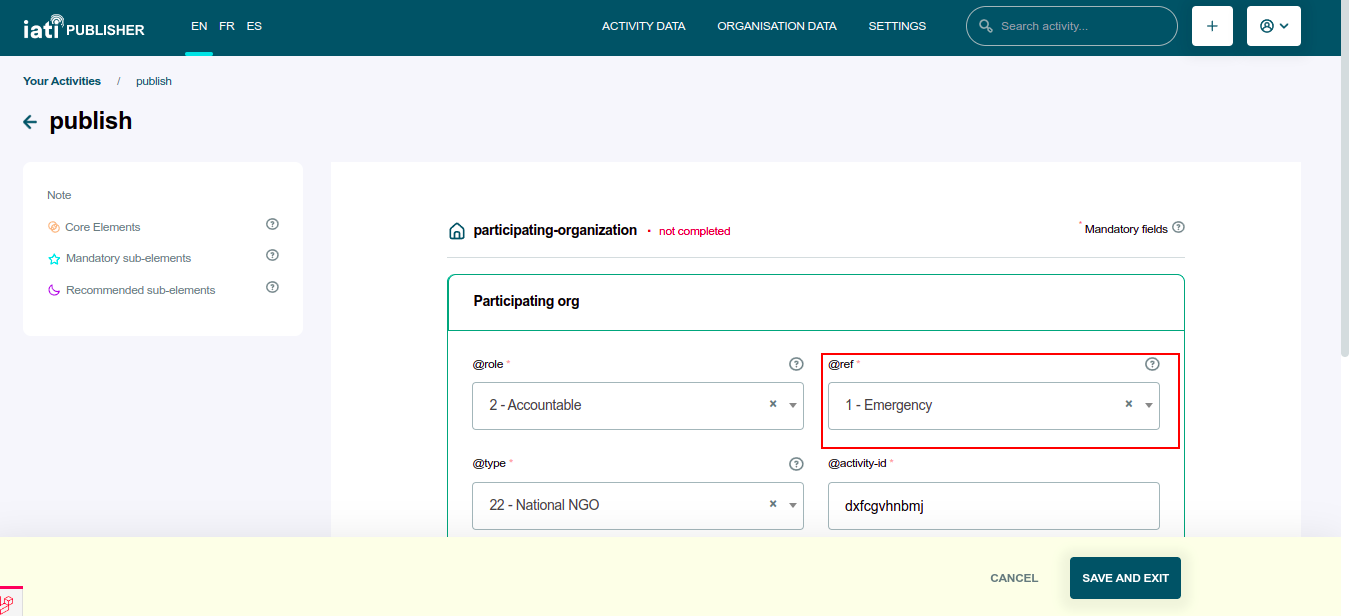Click the IATI Publisher logo
The image size is (1349, 616).
[x=84, y=27]
